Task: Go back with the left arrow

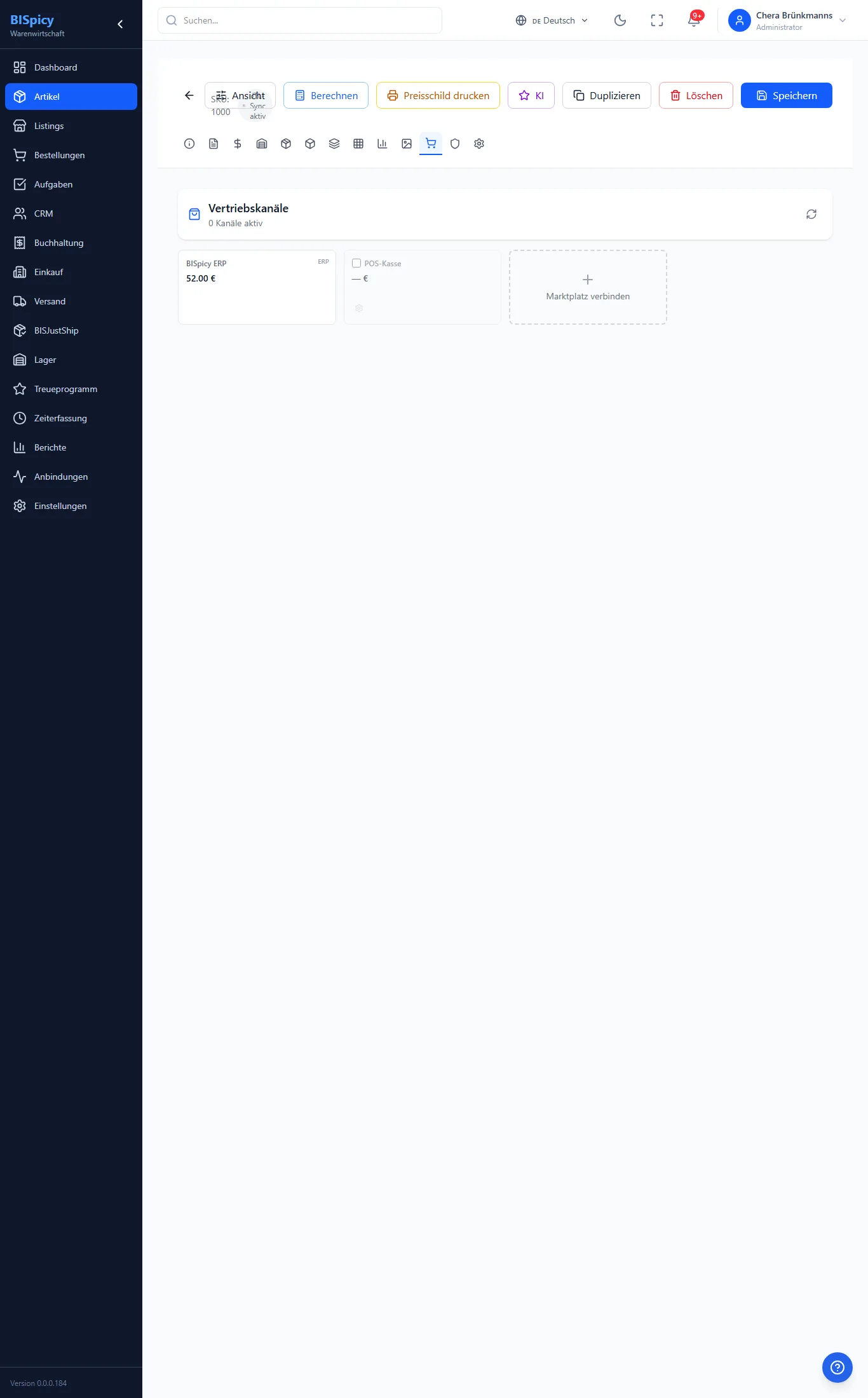Action: [x=189, y=95]
